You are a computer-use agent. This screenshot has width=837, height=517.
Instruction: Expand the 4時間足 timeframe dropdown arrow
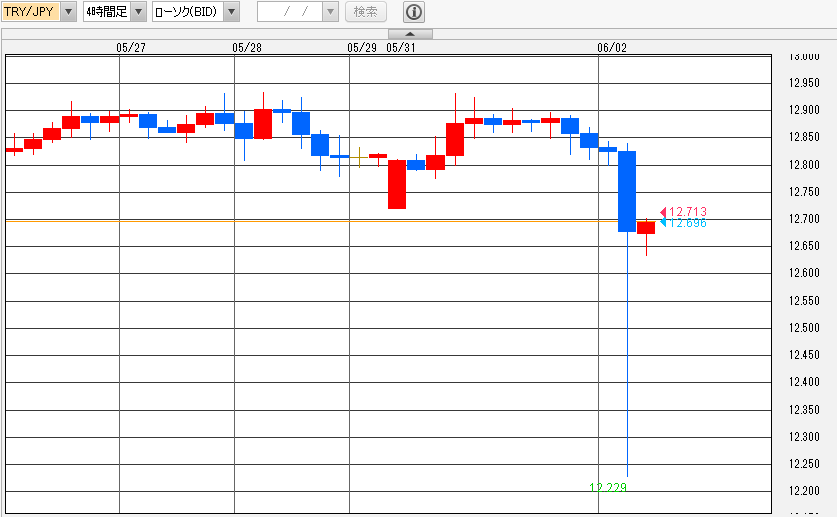138,11
